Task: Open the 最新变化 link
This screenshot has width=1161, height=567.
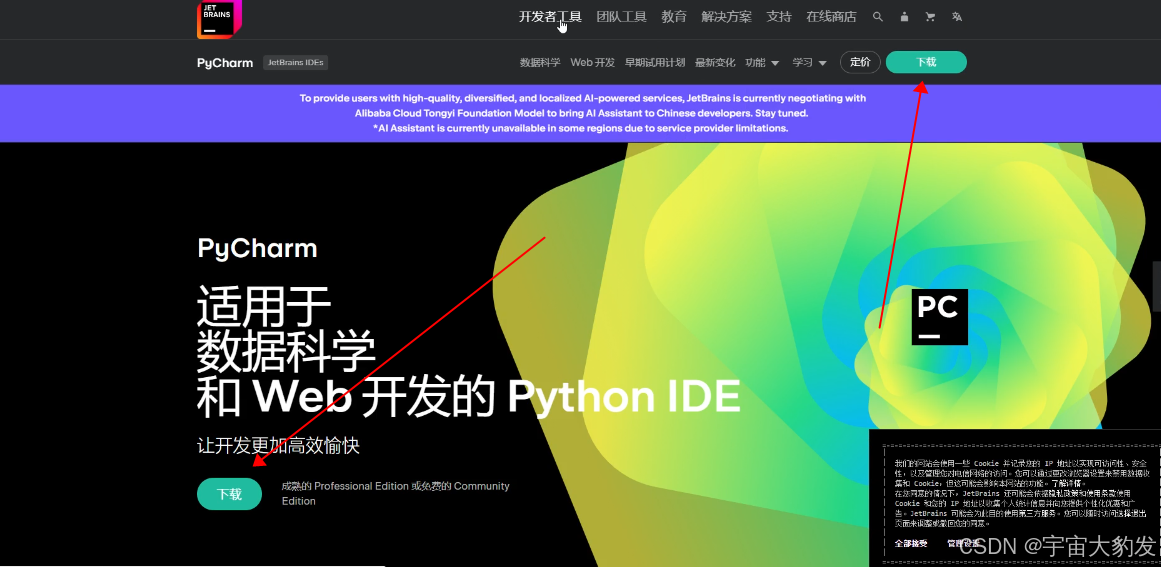Action: coord(715,63)
